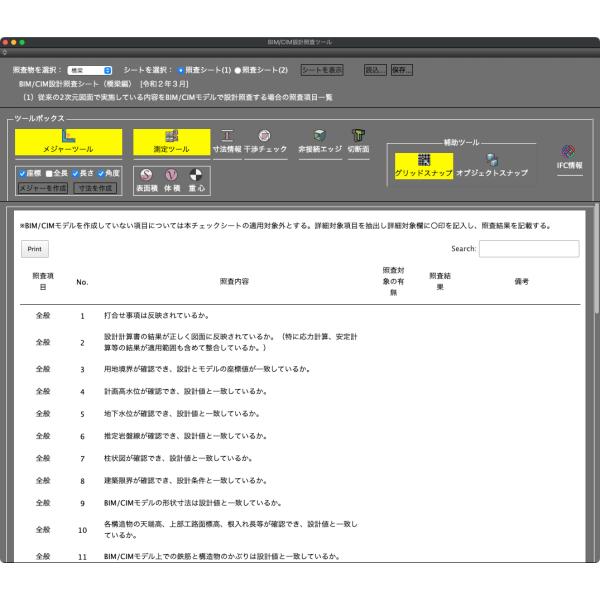Run the 干渉チェック interference check

265,141
